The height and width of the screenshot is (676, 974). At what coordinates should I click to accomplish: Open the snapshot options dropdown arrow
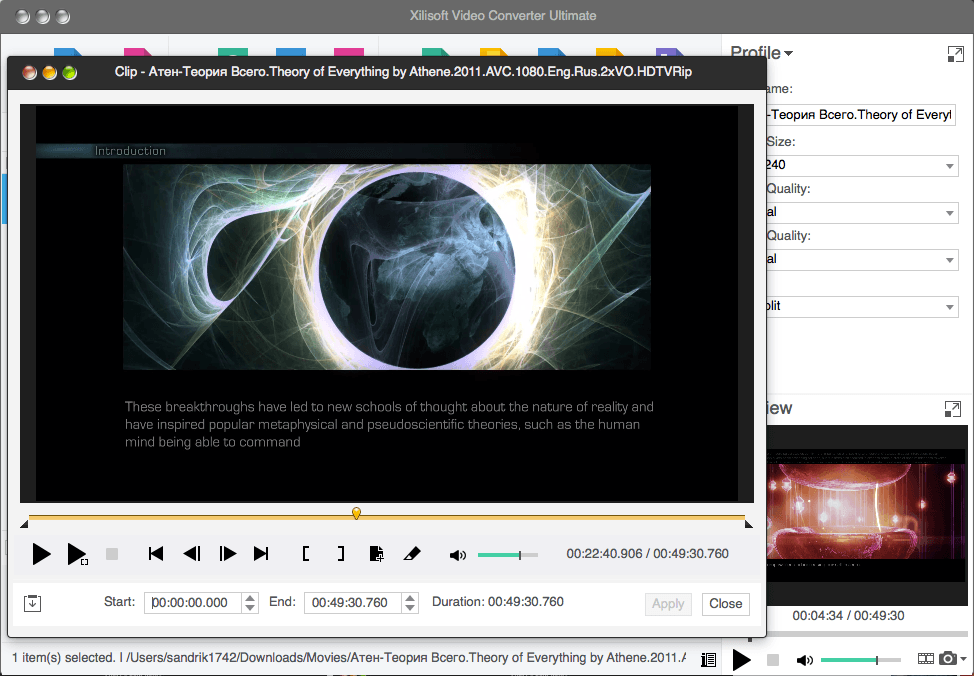click(x=963, y=659)
